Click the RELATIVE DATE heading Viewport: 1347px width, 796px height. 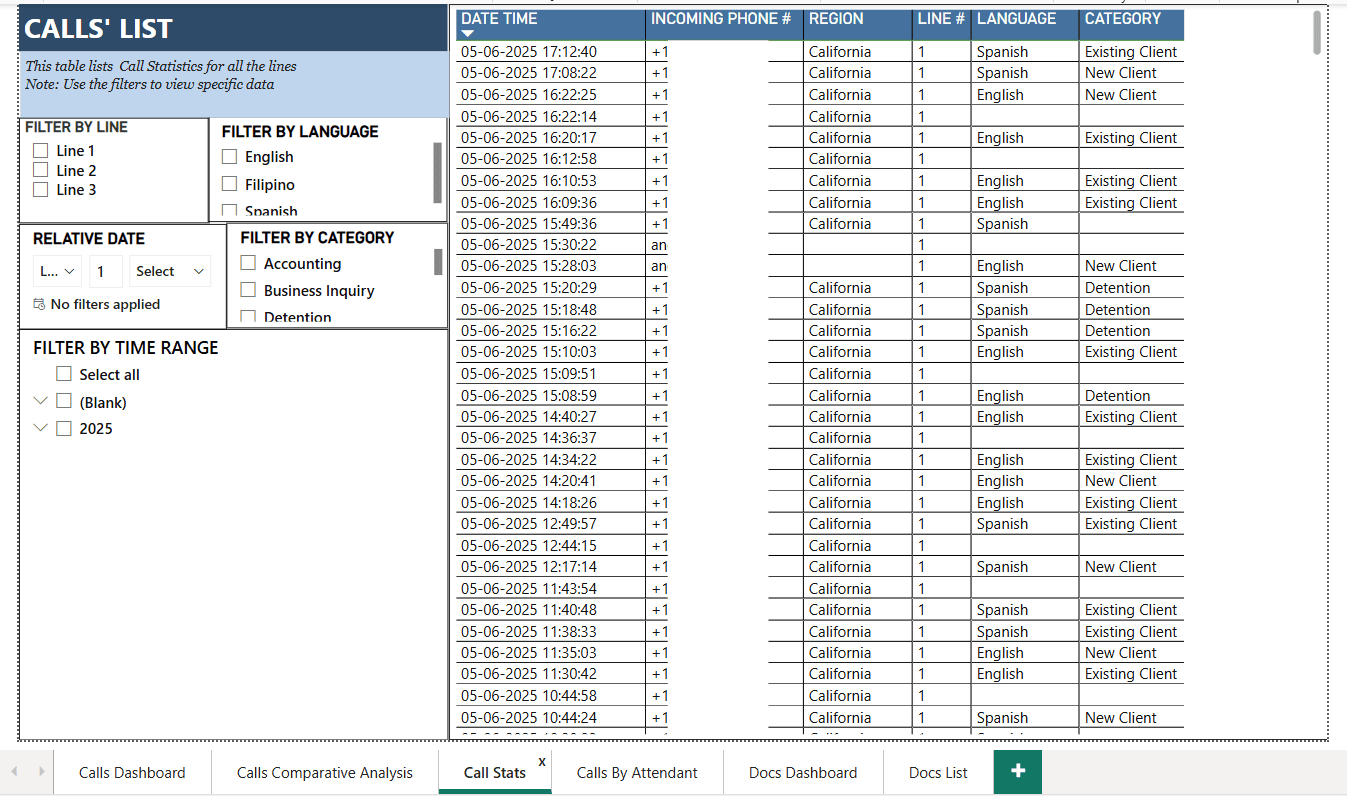click(x=89, y=238)
